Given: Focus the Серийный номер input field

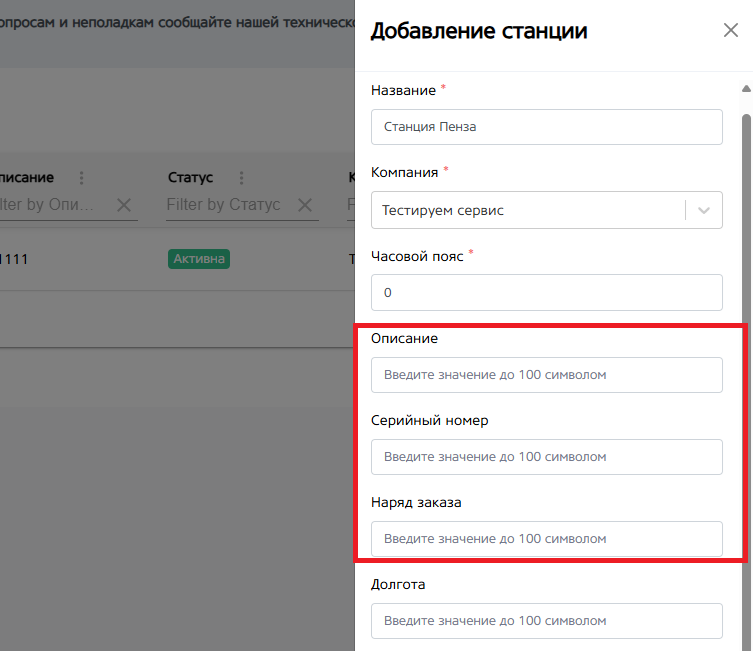Looking at the screenshot, I should pyautogui.click(x=546, y=457).
